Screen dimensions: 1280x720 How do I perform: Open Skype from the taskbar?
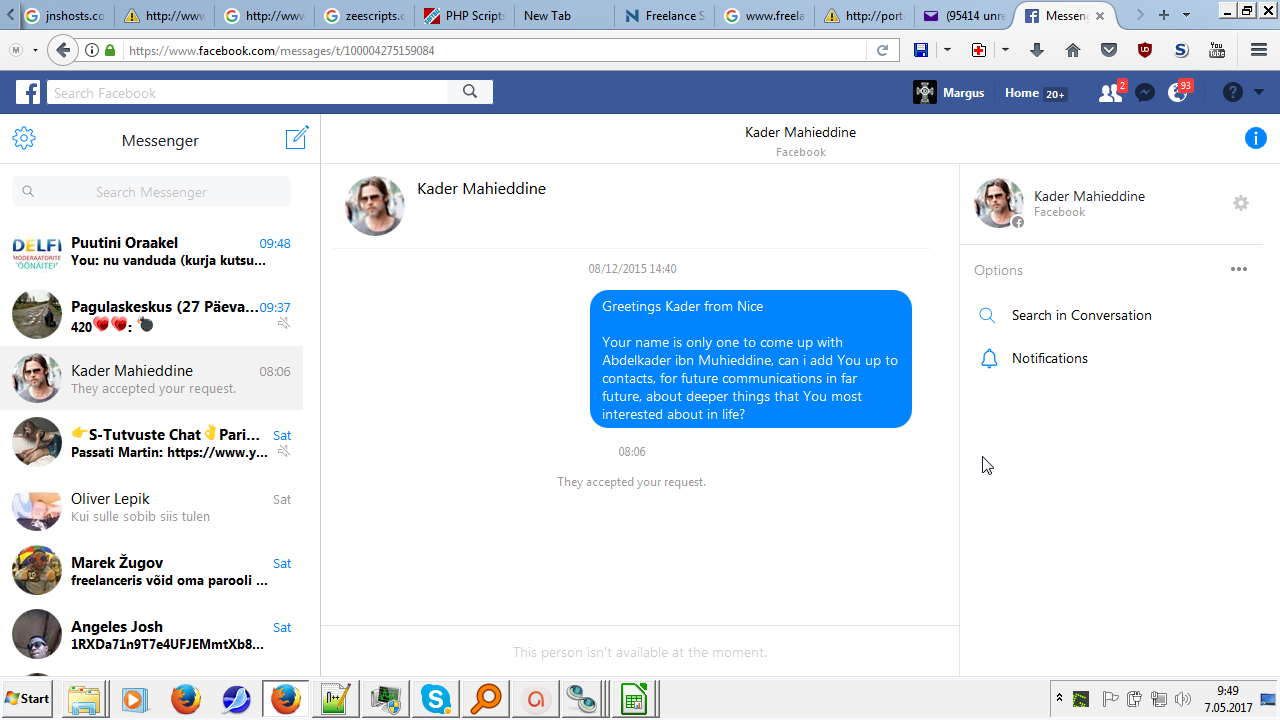tap(435, 698)
